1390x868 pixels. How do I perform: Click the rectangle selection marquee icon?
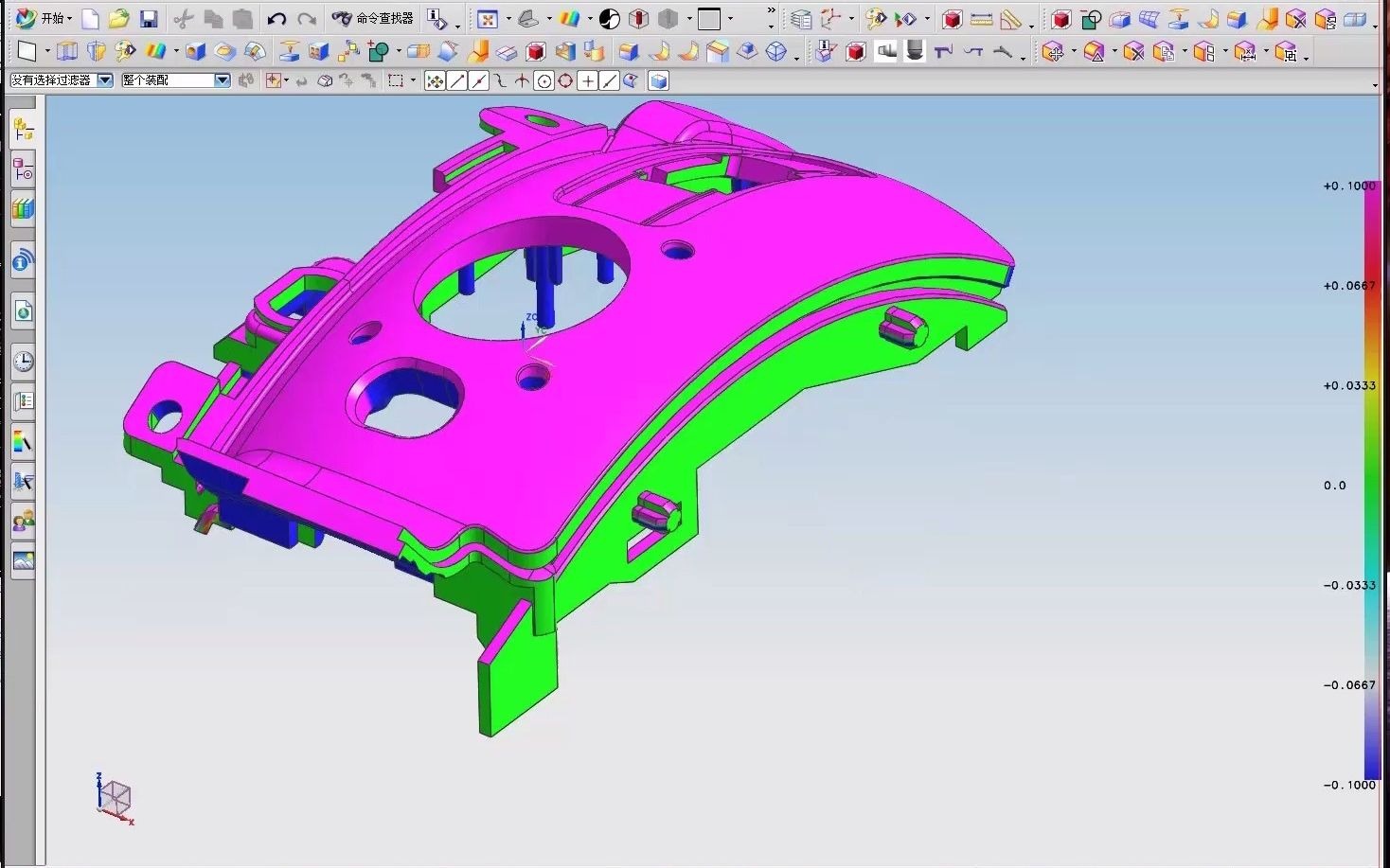click(x=396, y=81)
